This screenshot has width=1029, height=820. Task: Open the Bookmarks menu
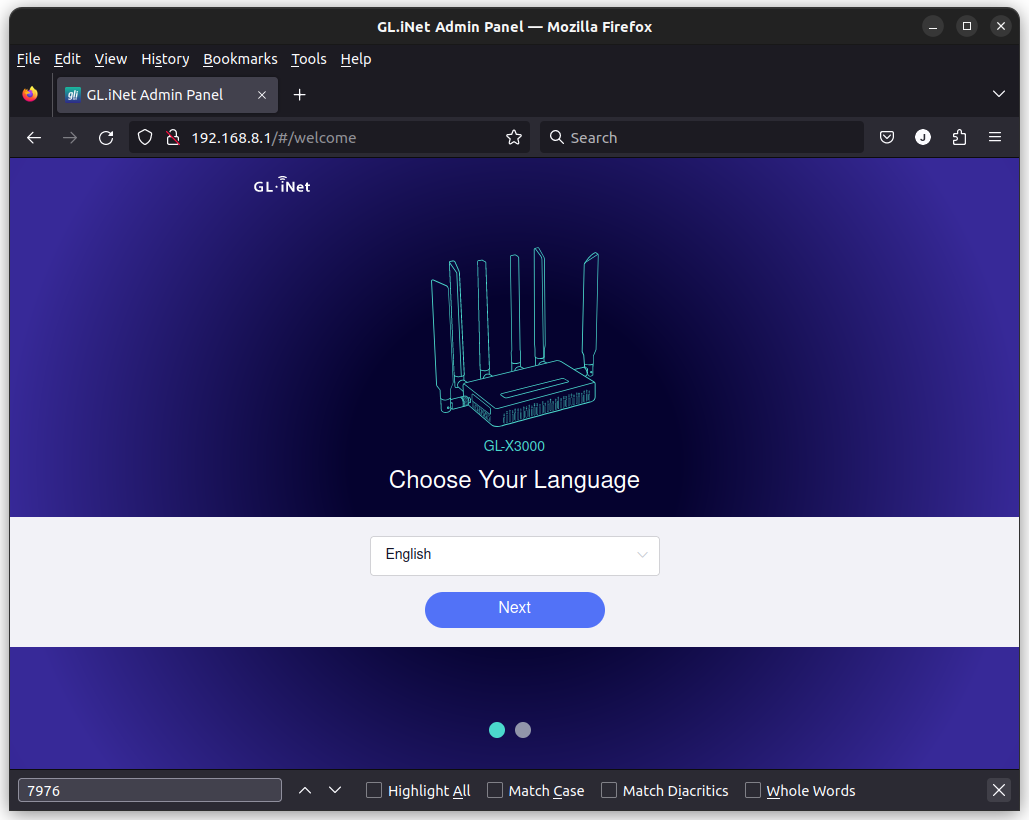[240, 59]
